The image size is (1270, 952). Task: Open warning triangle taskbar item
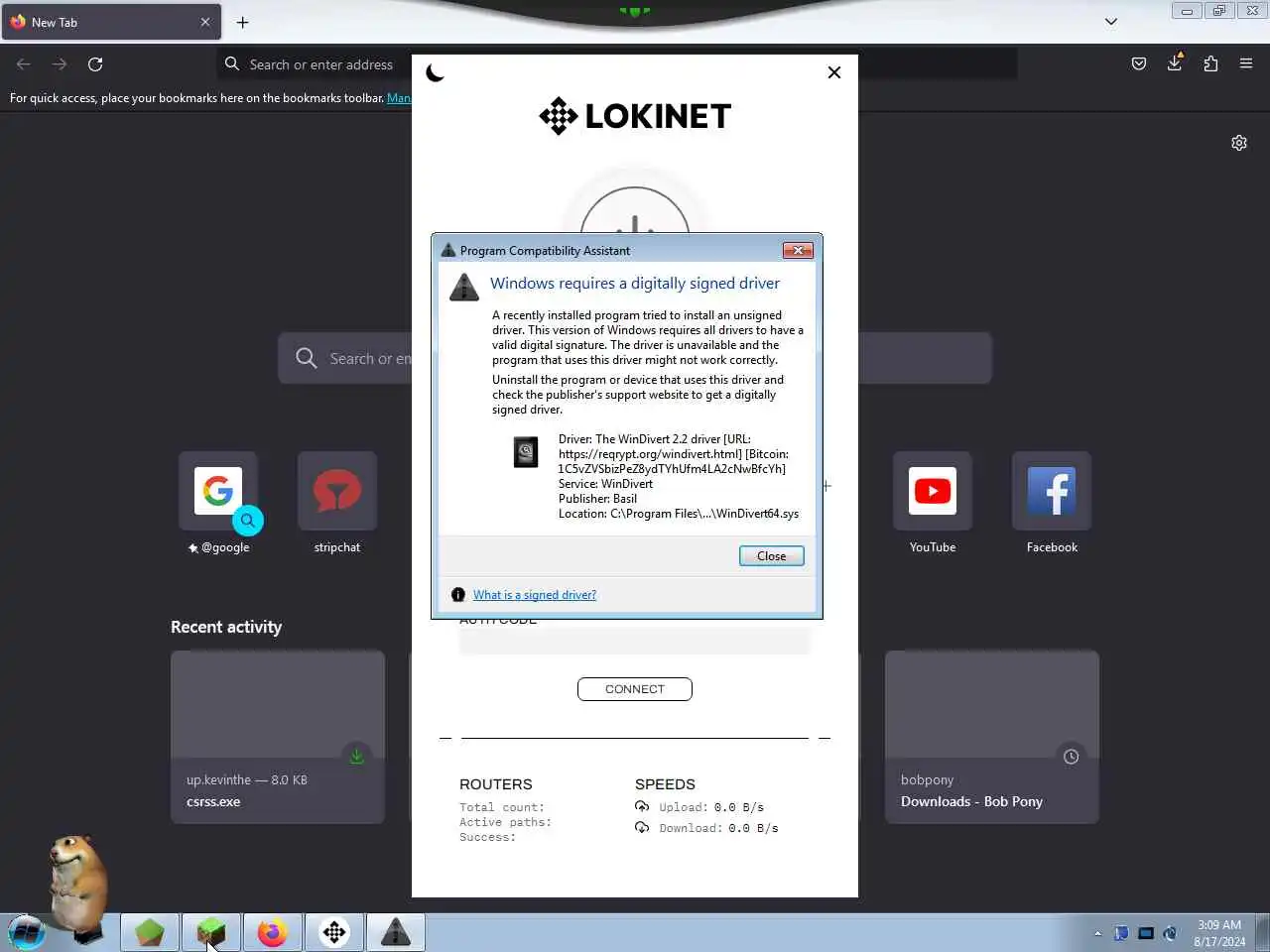click(396, 932)
